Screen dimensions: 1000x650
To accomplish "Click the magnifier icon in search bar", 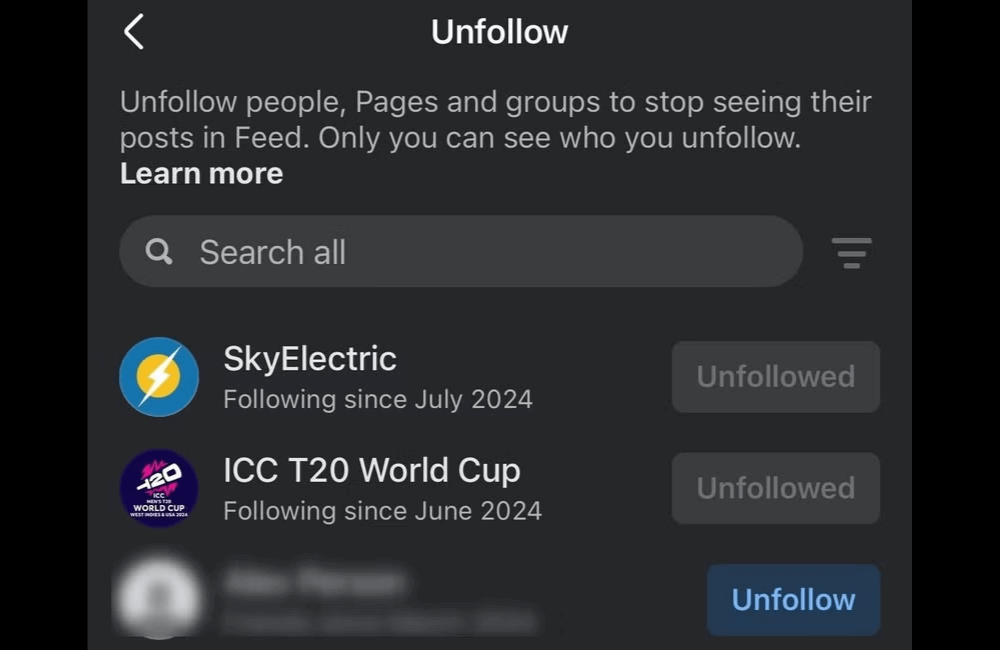I will (159, 252).
